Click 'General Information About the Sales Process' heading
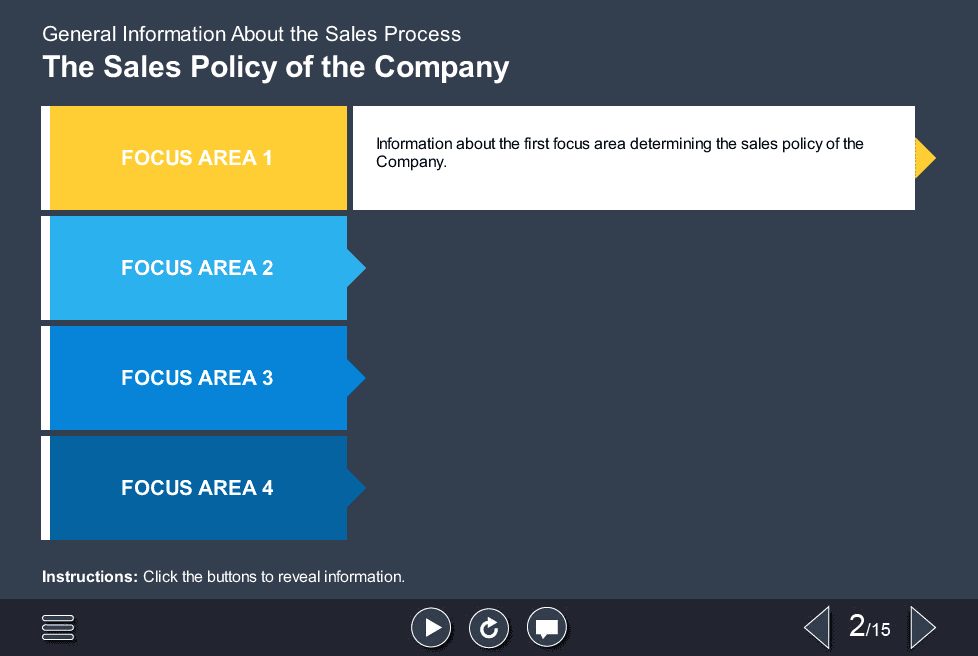Viewport: 978px width, 656px height. (x=251, y=34)
